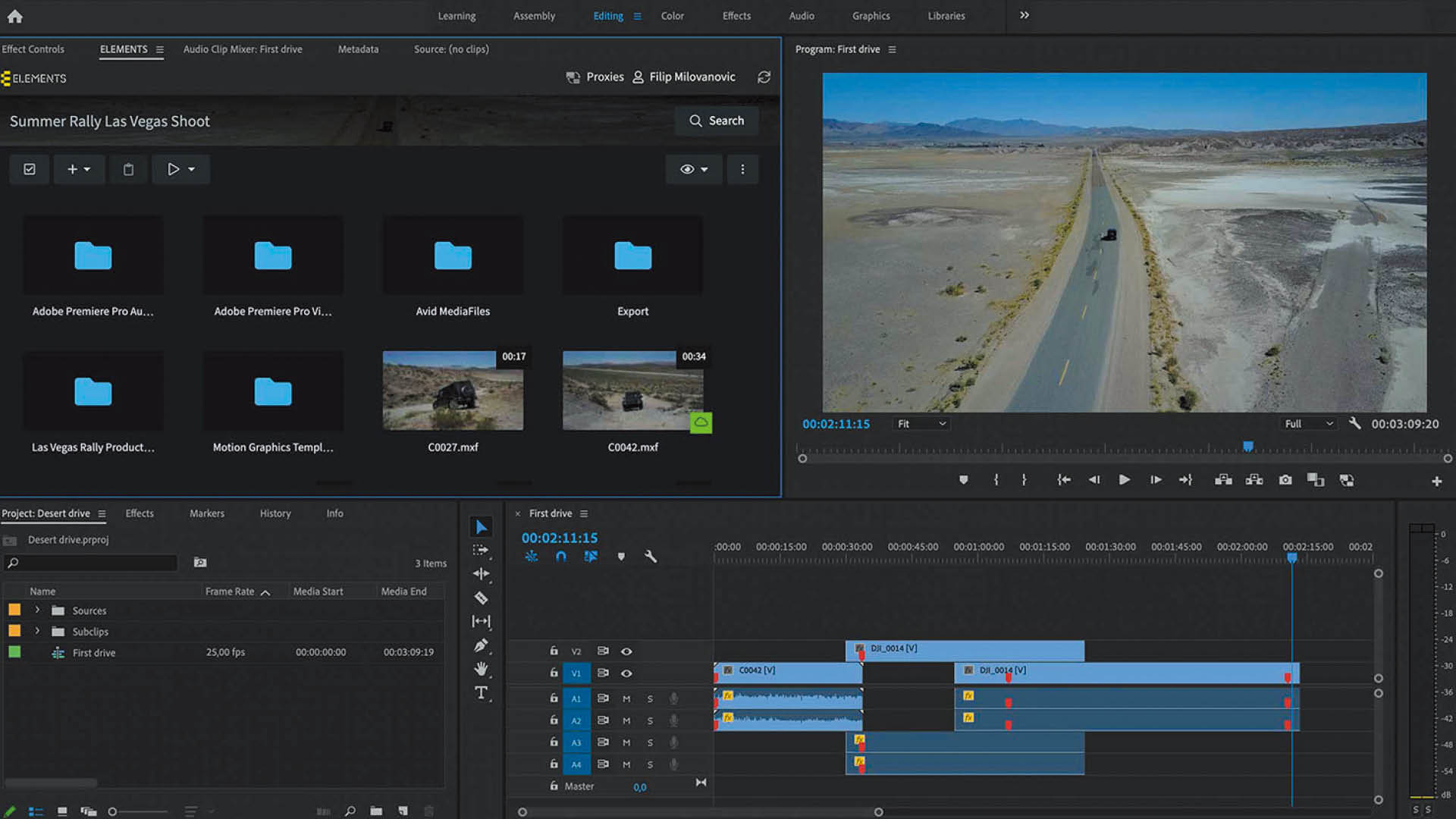Select the Hand tool

tap(481, 669)
